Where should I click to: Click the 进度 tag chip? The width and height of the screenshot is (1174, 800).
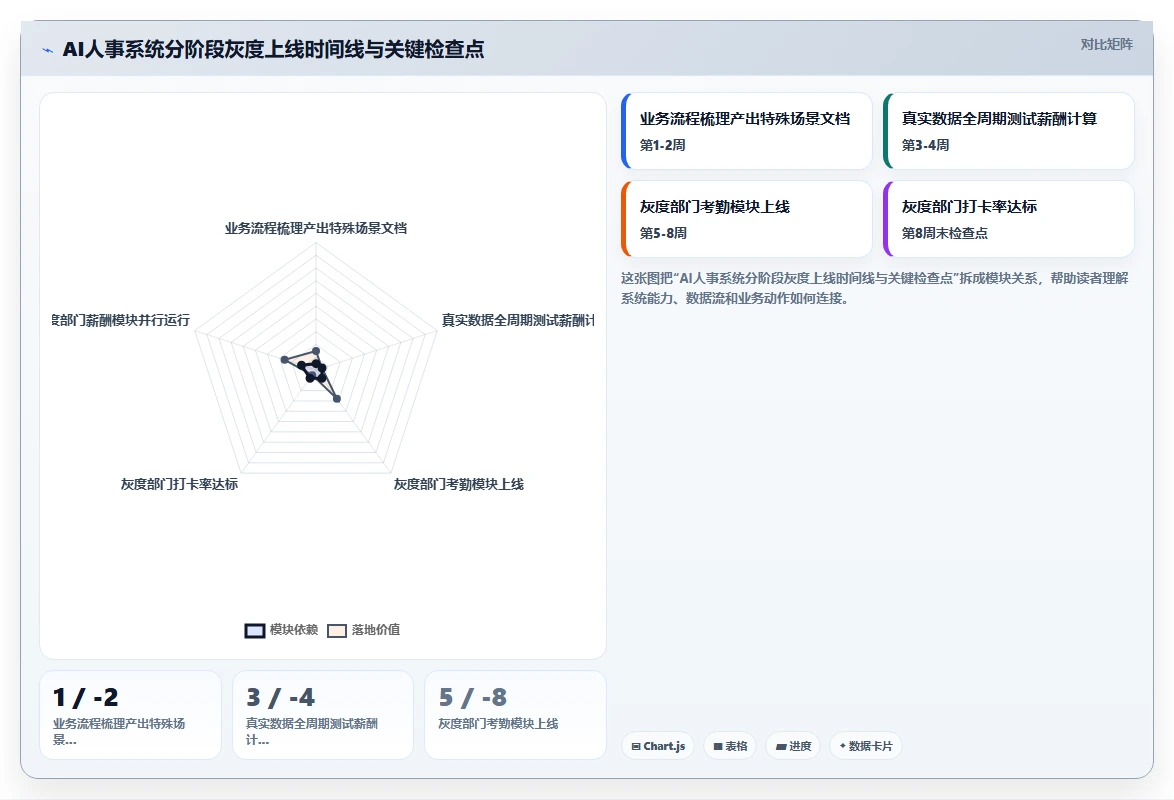[793, 746]
